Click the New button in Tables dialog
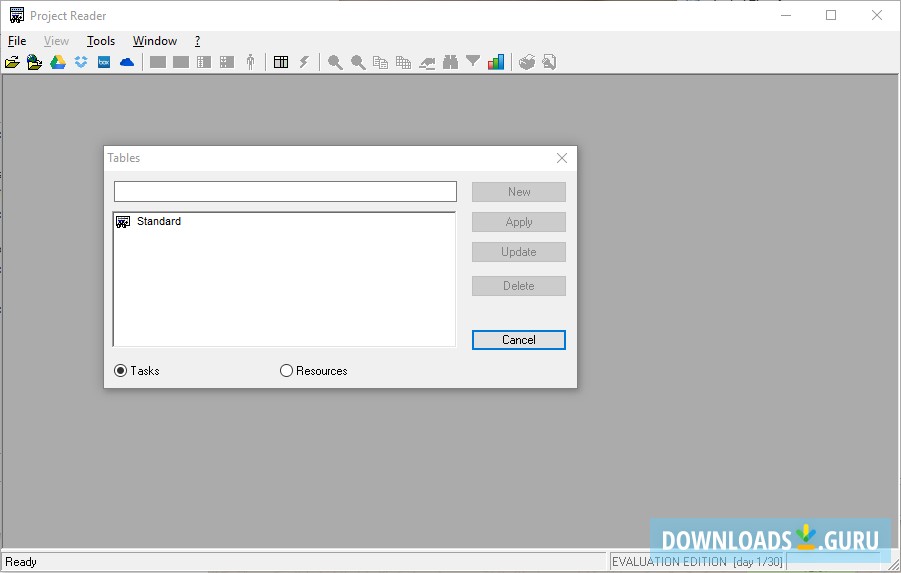Viewport: 901px width, 573px height. 519,192
